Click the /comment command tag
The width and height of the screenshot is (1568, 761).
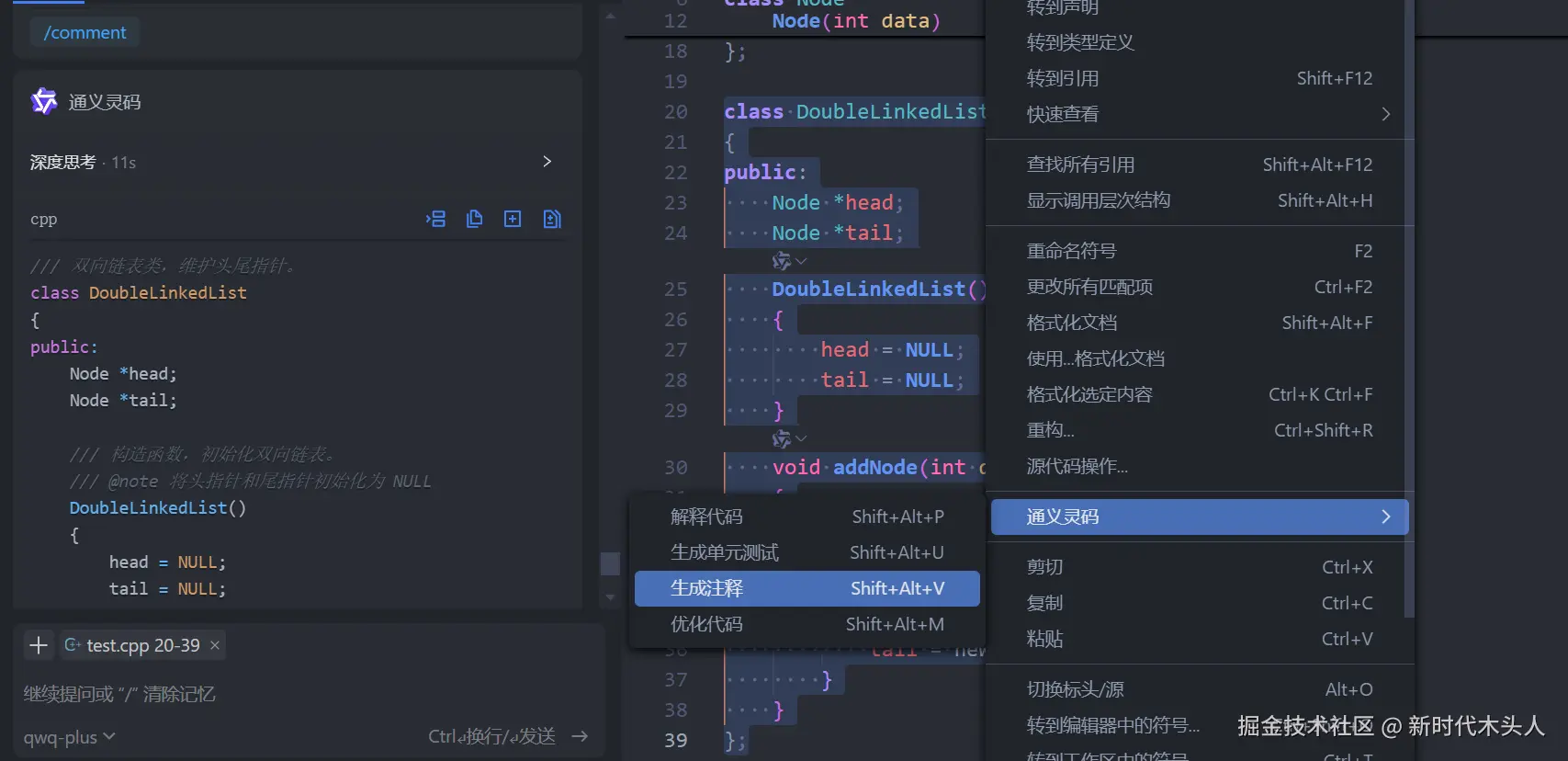pos(85,32)
